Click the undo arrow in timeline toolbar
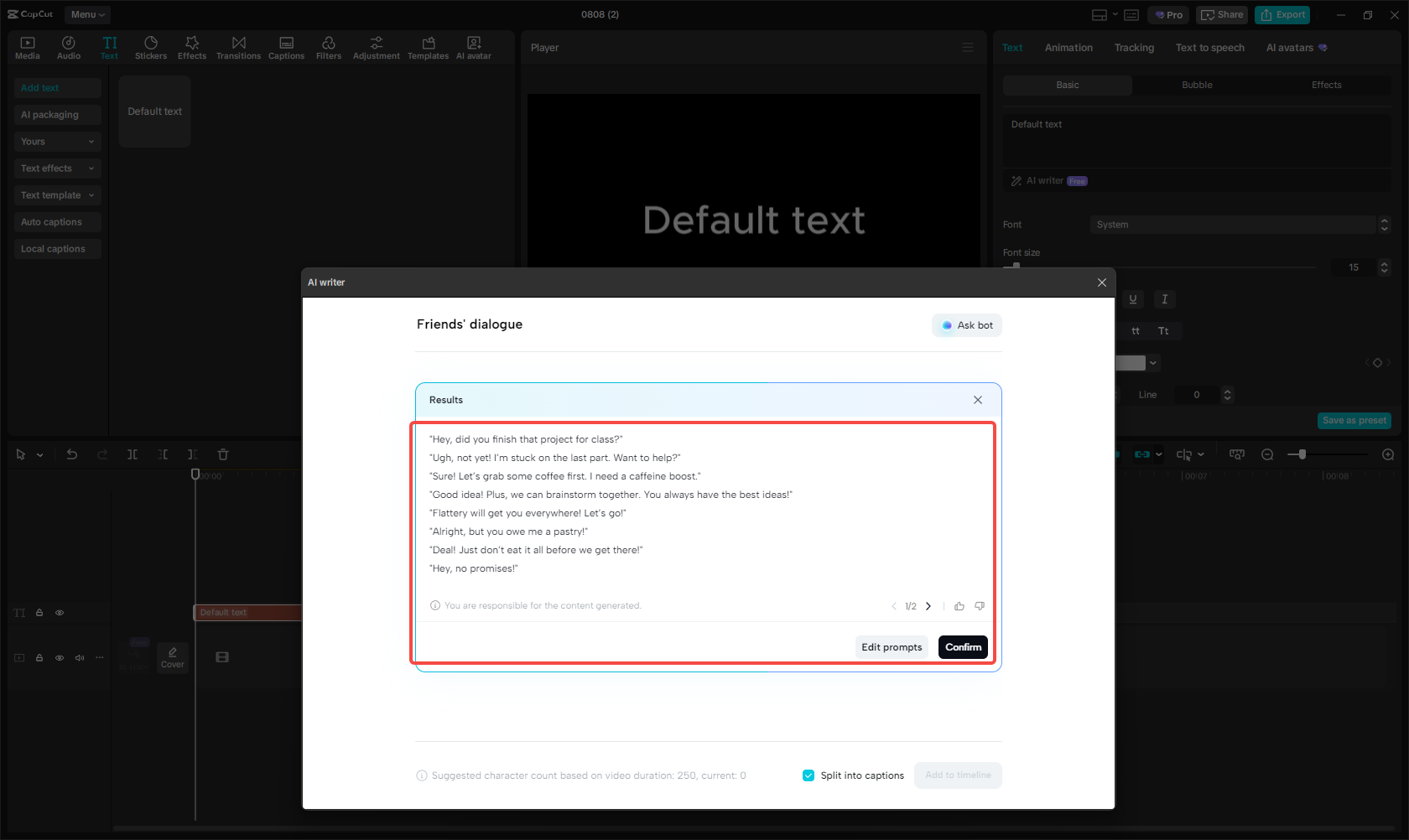Viewport: 1409px width, 840px height. 72,454
